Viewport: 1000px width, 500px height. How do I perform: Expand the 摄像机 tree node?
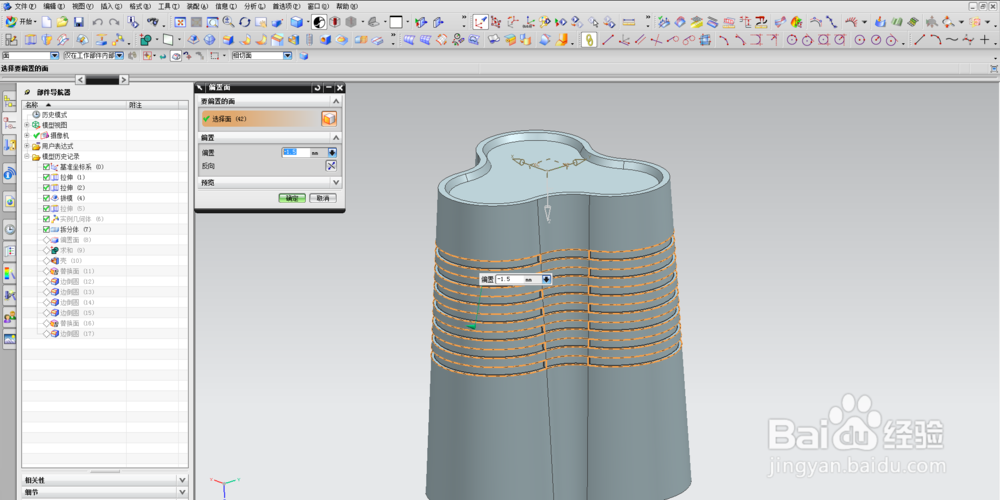27,135
